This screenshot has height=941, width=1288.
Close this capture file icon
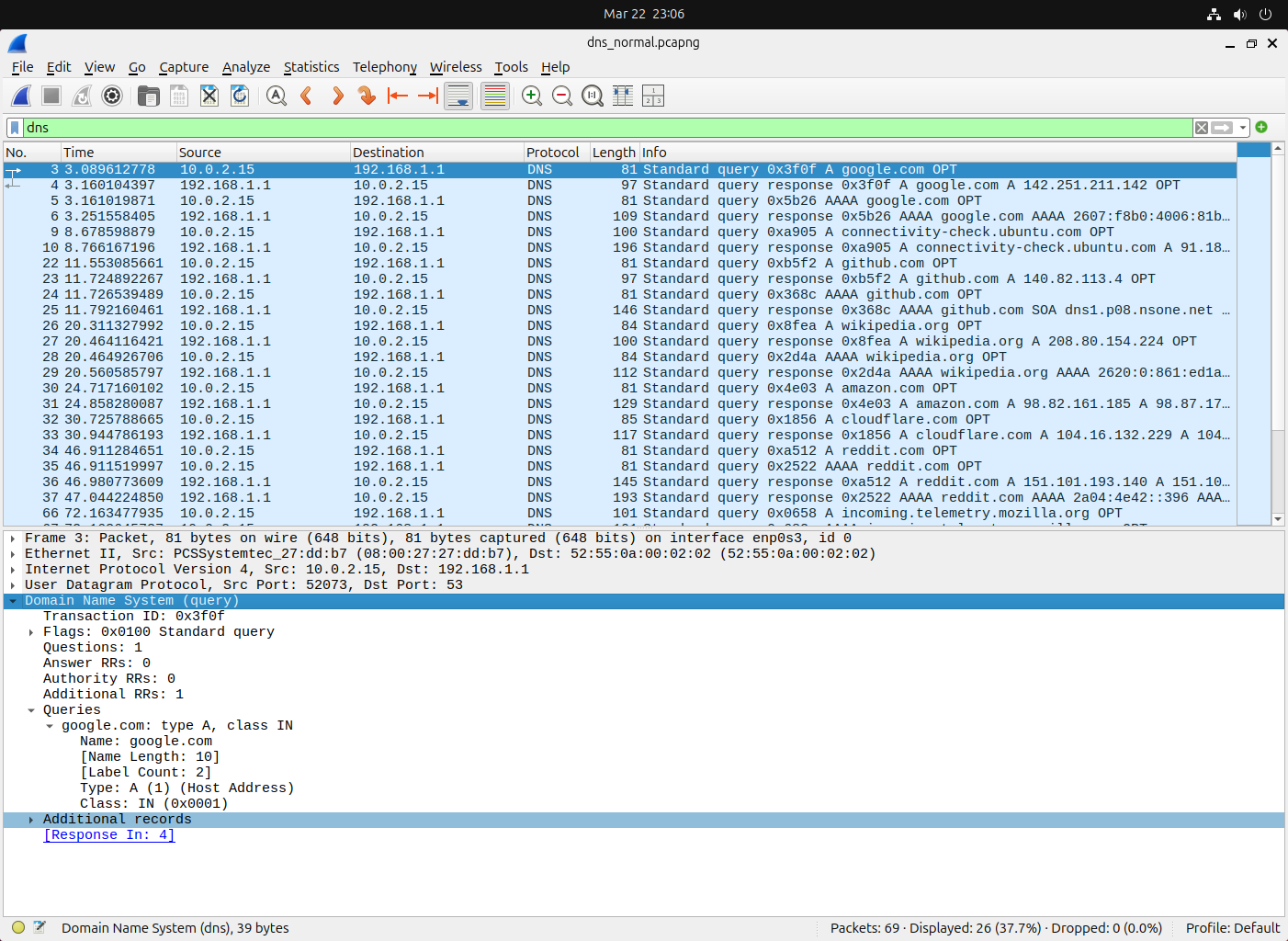[209, 96]
